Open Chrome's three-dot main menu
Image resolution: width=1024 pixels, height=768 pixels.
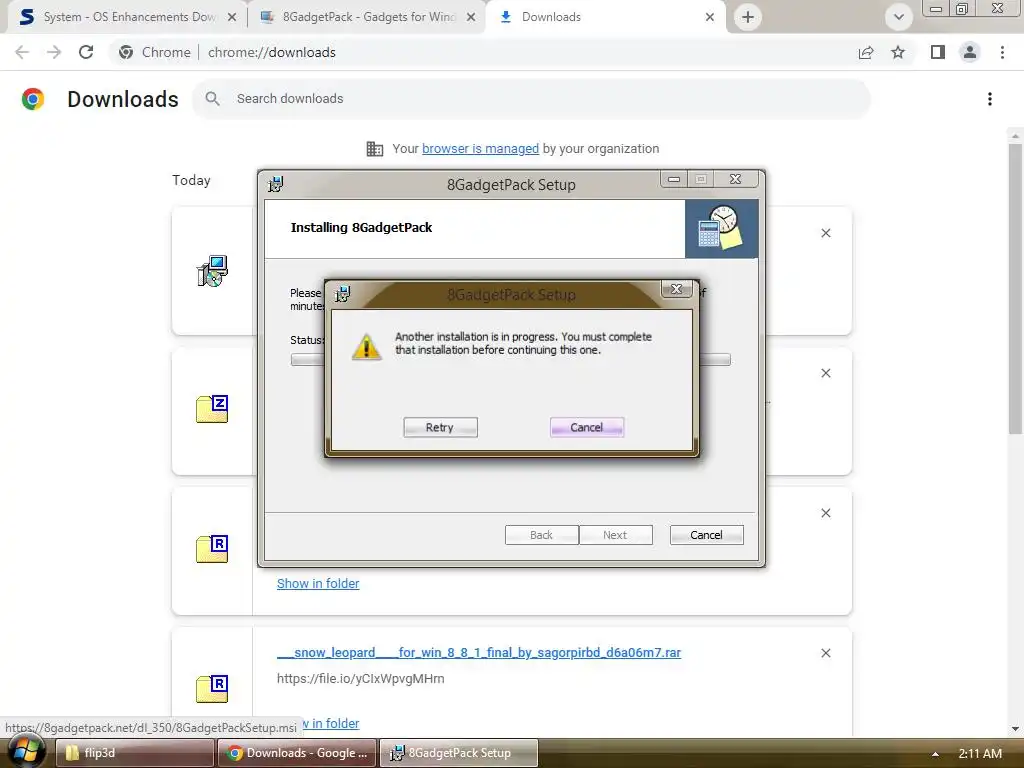(x=1002, y=52)
